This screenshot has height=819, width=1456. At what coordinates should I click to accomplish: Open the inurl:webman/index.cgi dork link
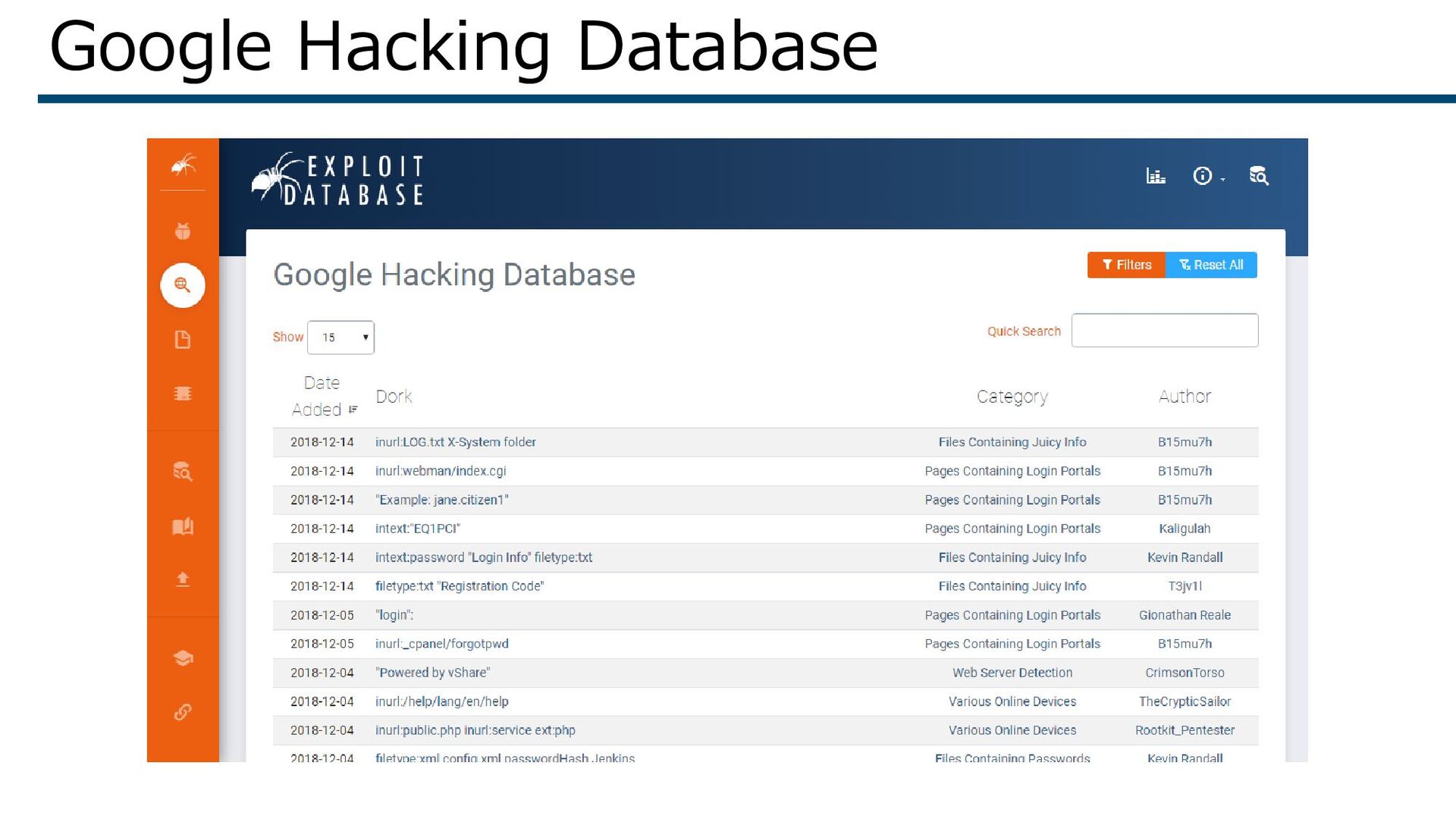coord(441,471)
